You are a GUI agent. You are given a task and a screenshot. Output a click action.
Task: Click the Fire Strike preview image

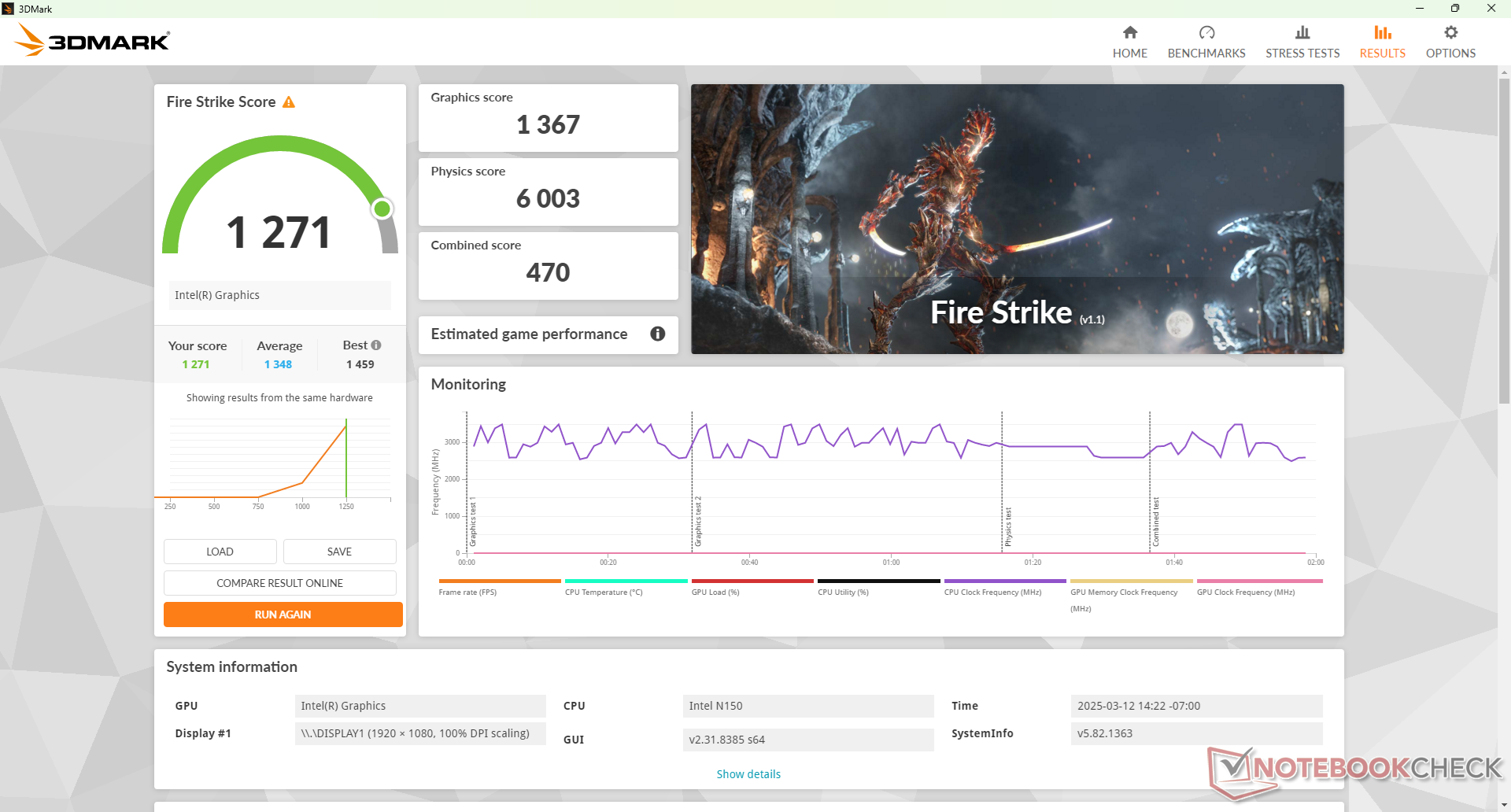[x=1018, y=219]
